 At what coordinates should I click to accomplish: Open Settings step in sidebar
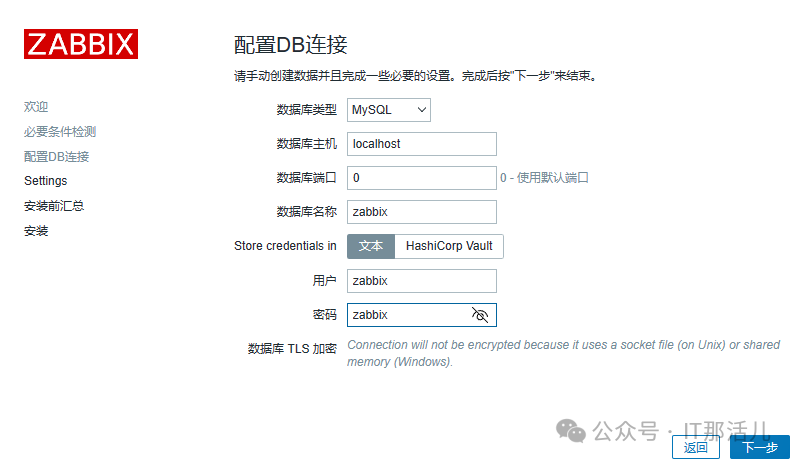click(x=46, y=181)
